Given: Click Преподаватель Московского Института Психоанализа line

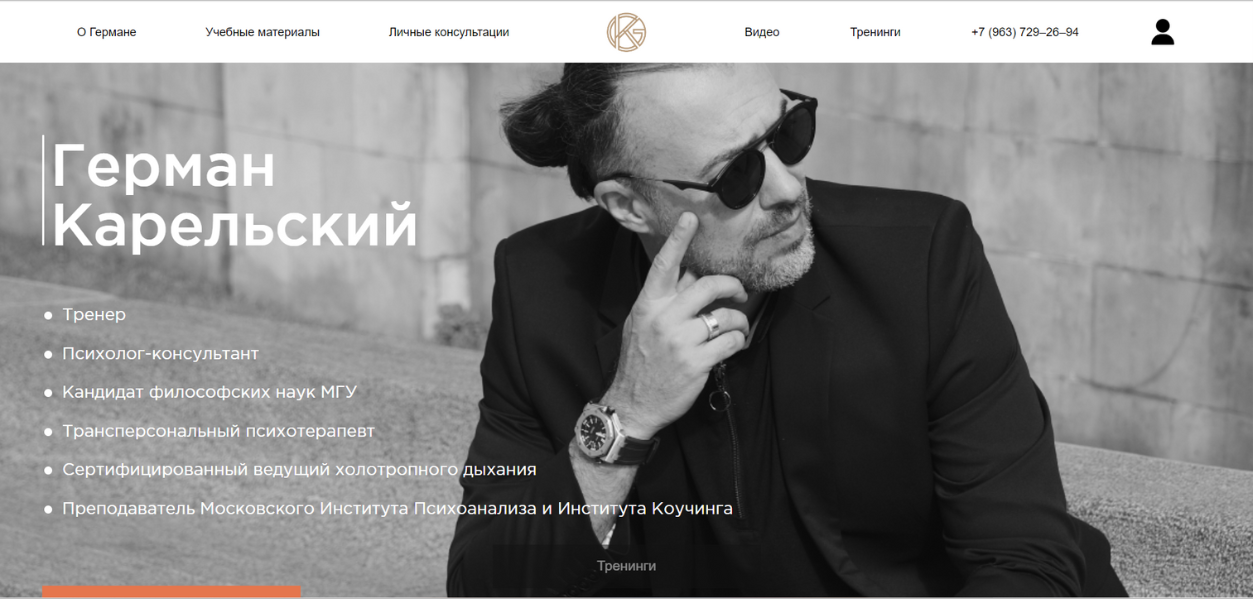Looking at the screenshot, I should click(x=397, y=509).
